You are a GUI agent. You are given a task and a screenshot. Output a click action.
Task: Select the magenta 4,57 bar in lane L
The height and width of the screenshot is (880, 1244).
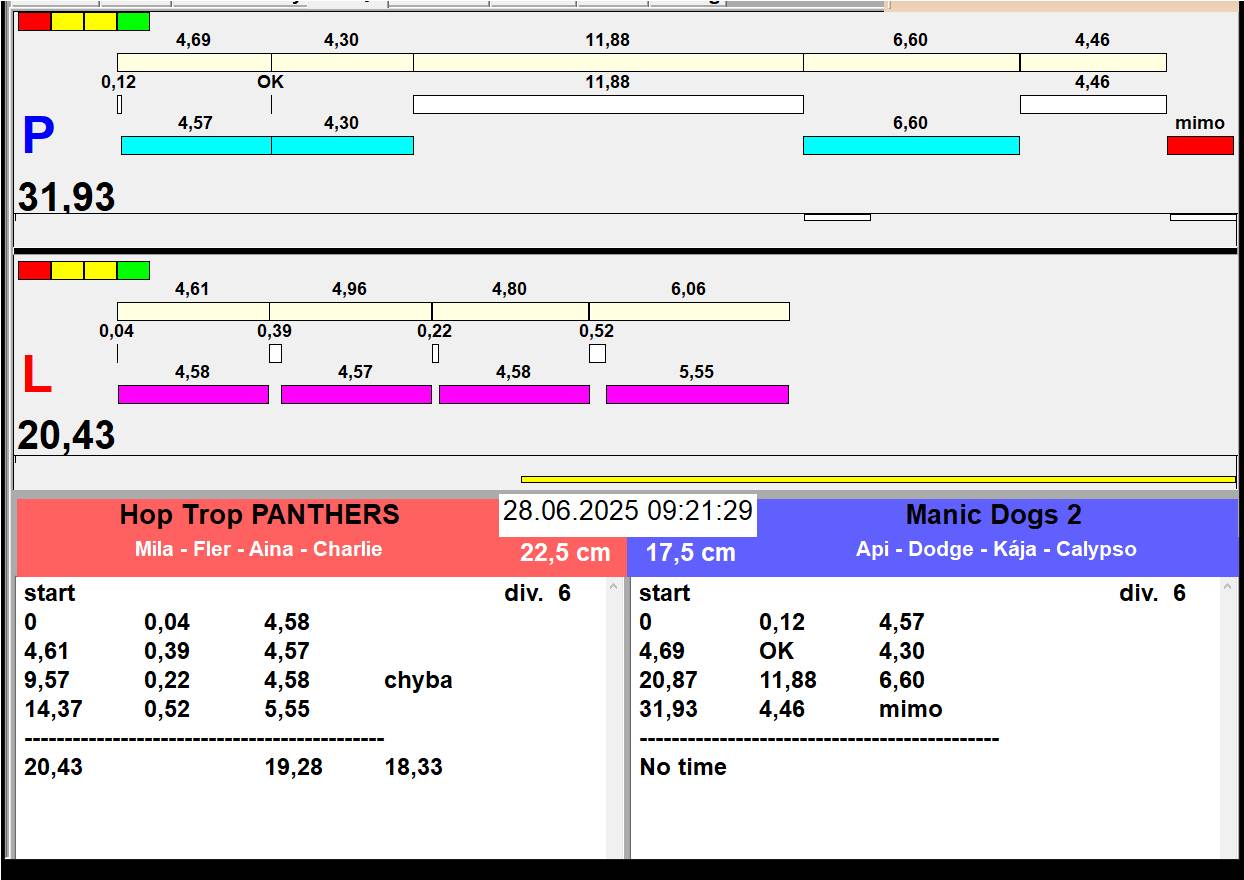click(356, 394)
